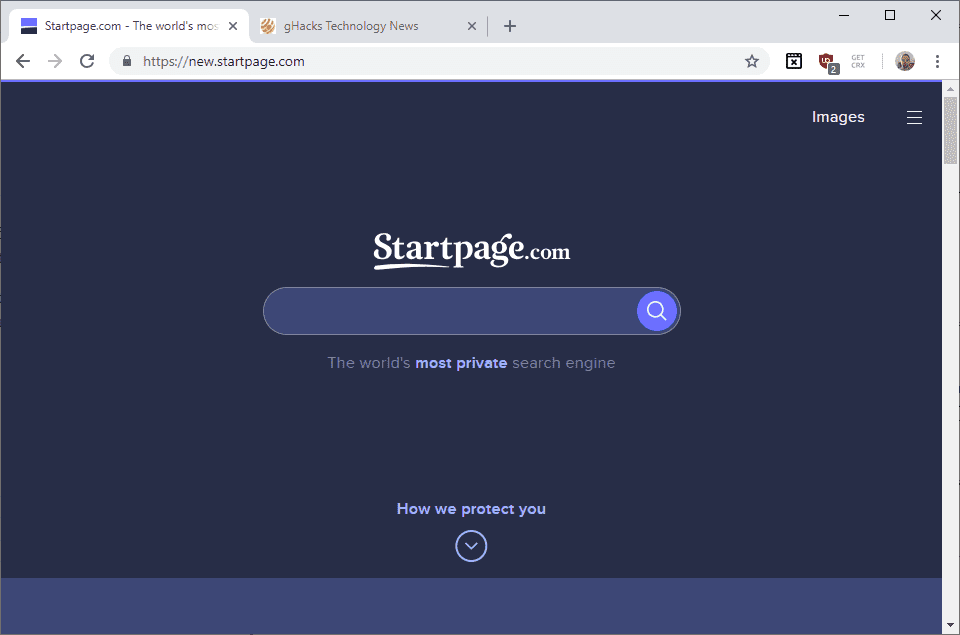Click the browser Forward arrow
The height and width of the screenshot is (635, 960).
tap(55, 61)
